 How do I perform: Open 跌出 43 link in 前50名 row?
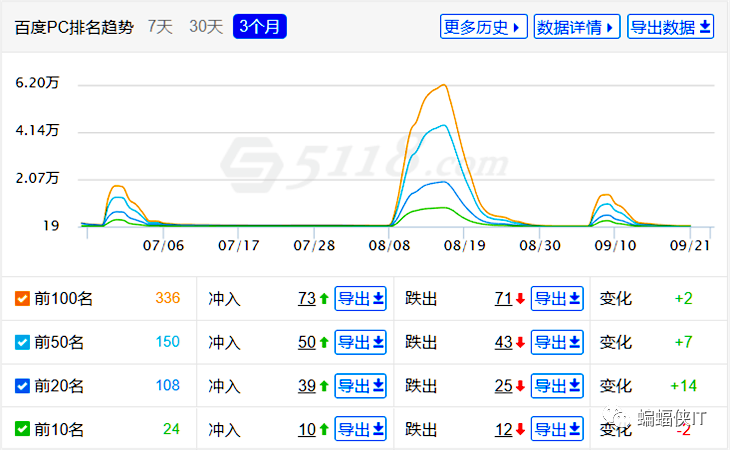[x=503, y=342]
